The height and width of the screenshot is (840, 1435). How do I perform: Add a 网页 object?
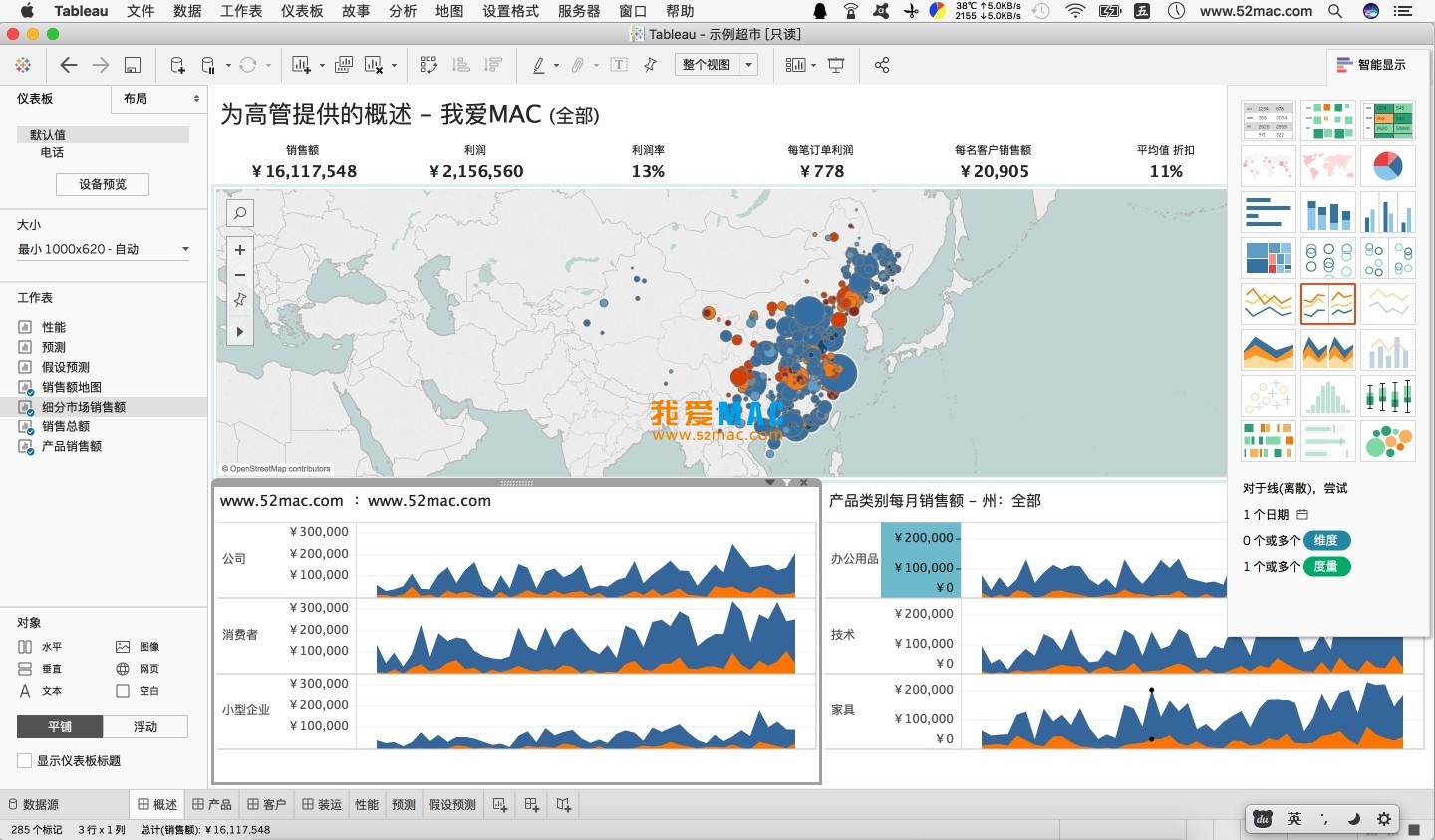click(139, 669)
